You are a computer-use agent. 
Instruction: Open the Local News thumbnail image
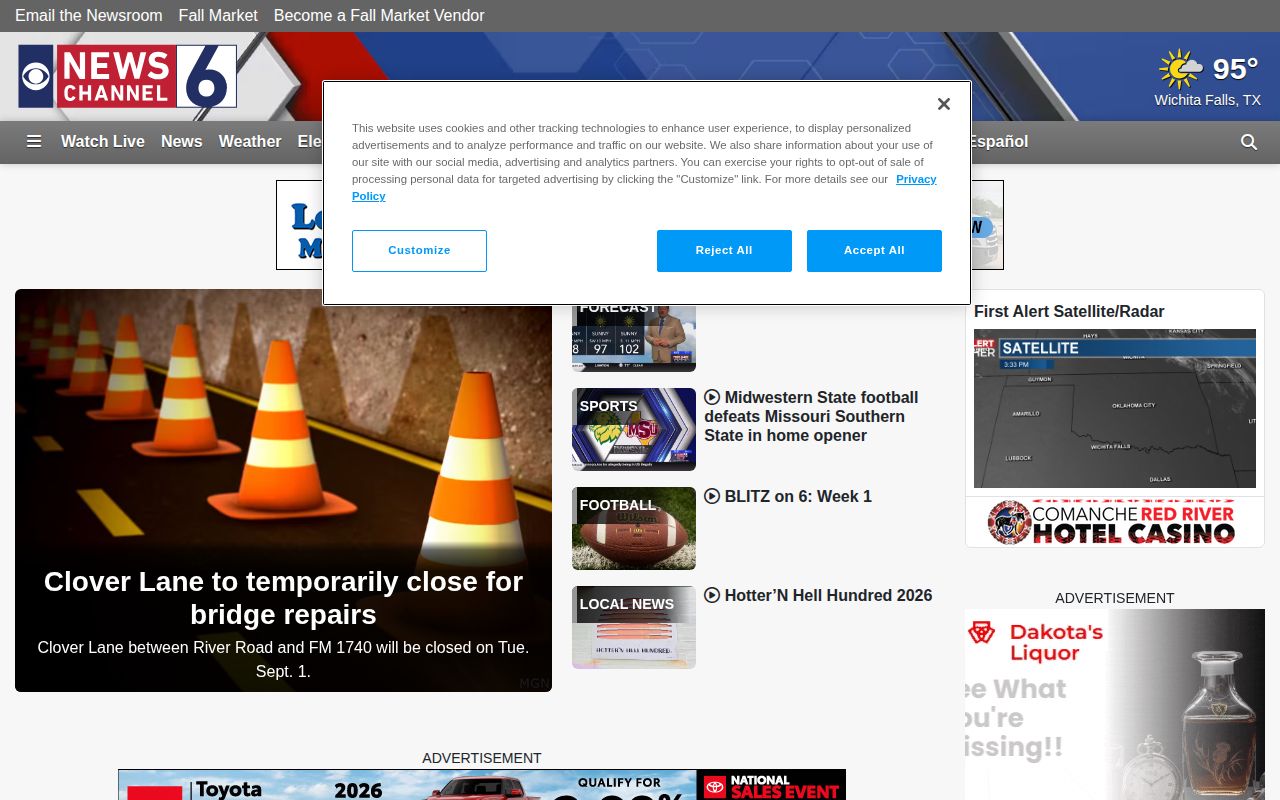[x=634, y=627]
